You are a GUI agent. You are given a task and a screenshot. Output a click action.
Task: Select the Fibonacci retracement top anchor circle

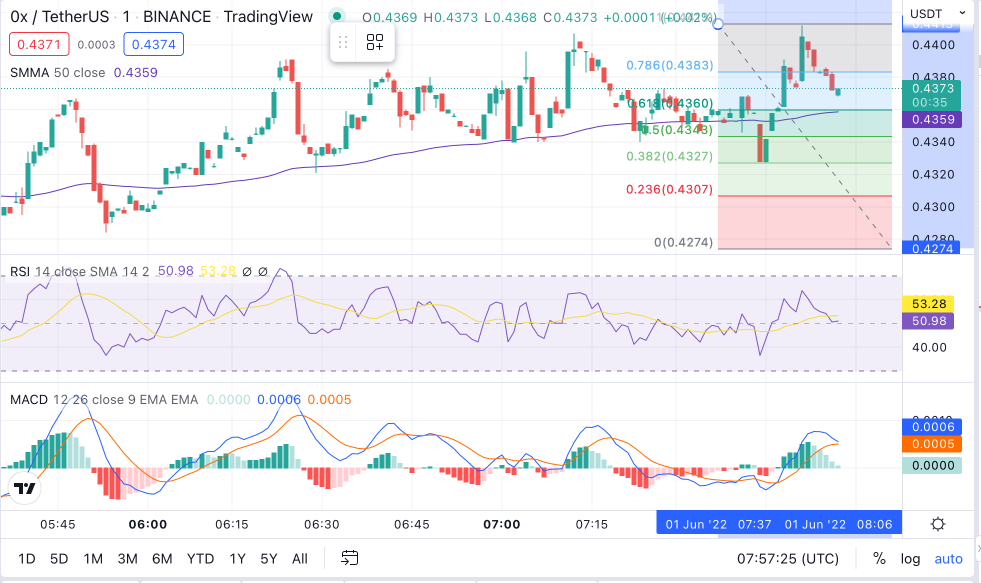click(x=718, y=24)
